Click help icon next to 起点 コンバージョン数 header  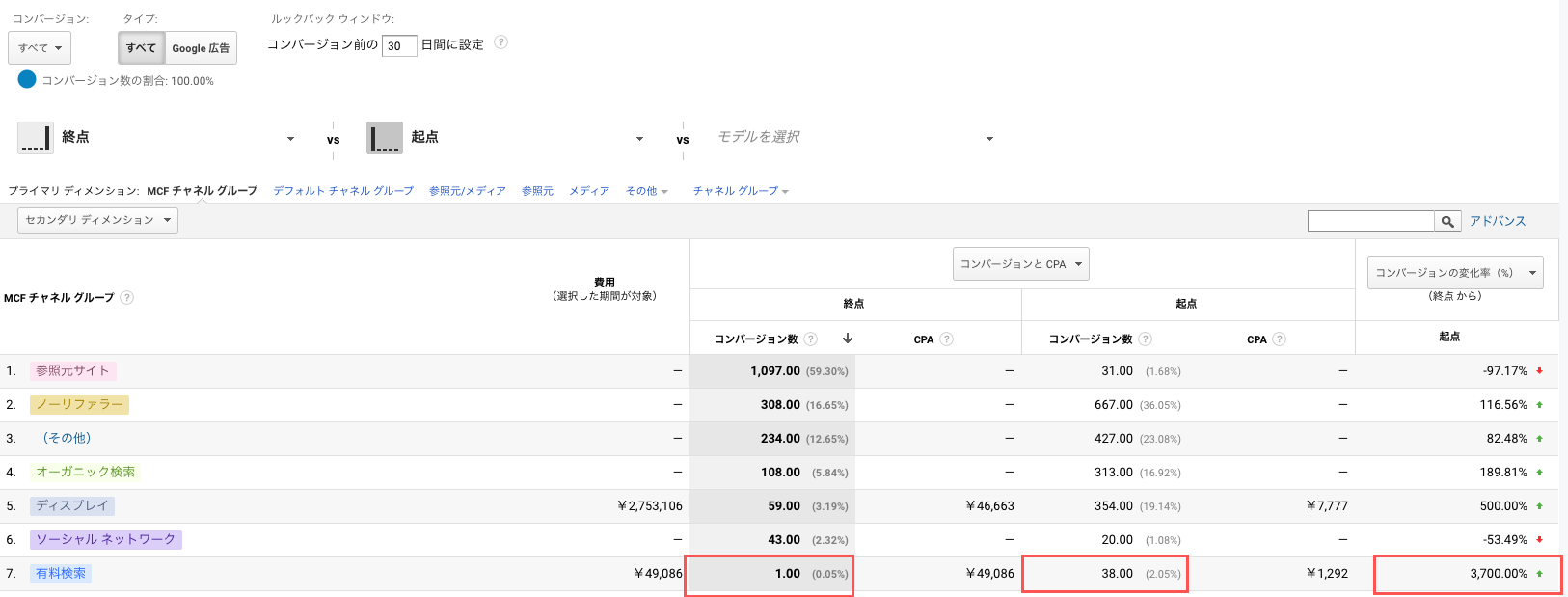(x=1145, y=339)
